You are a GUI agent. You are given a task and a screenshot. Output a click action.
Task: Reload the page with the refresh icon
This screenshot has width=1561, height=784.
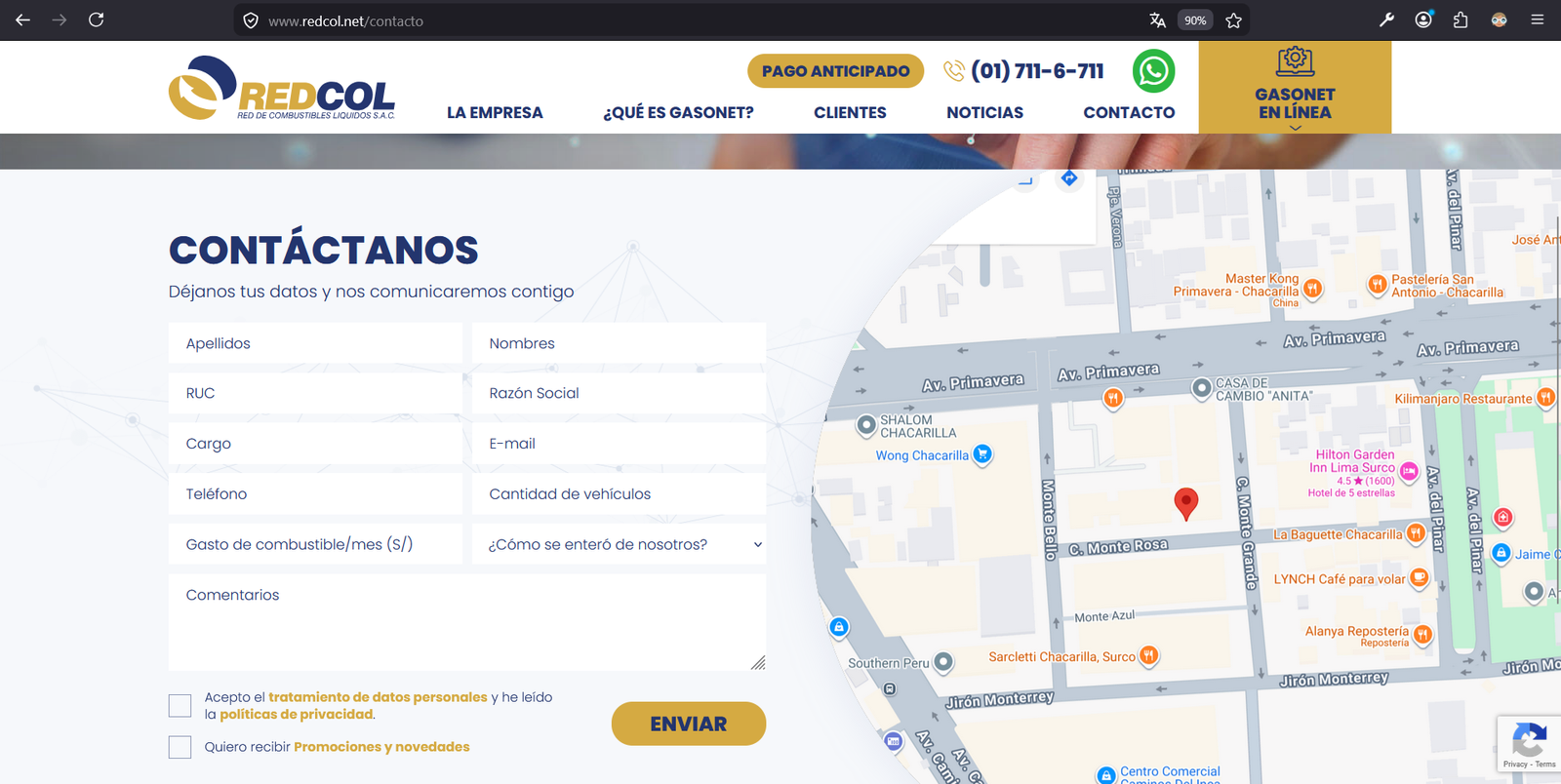[x=96, y=20]
